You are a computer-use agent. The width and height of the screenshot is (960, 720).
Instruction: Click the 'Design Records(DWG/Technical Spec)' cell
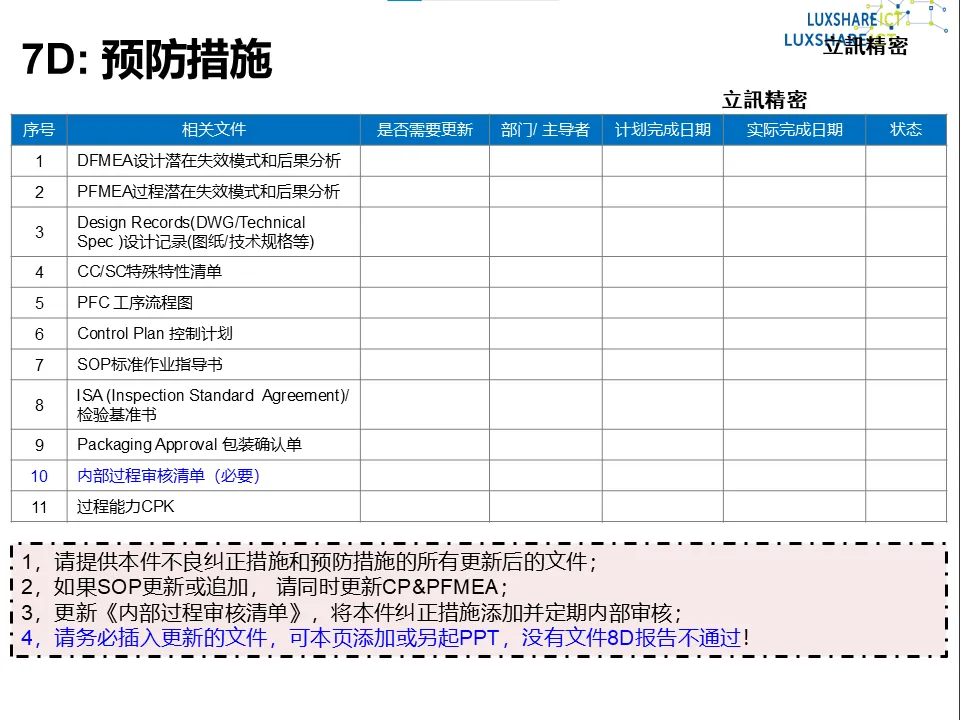pyautogui.click(x=214, y=232)
